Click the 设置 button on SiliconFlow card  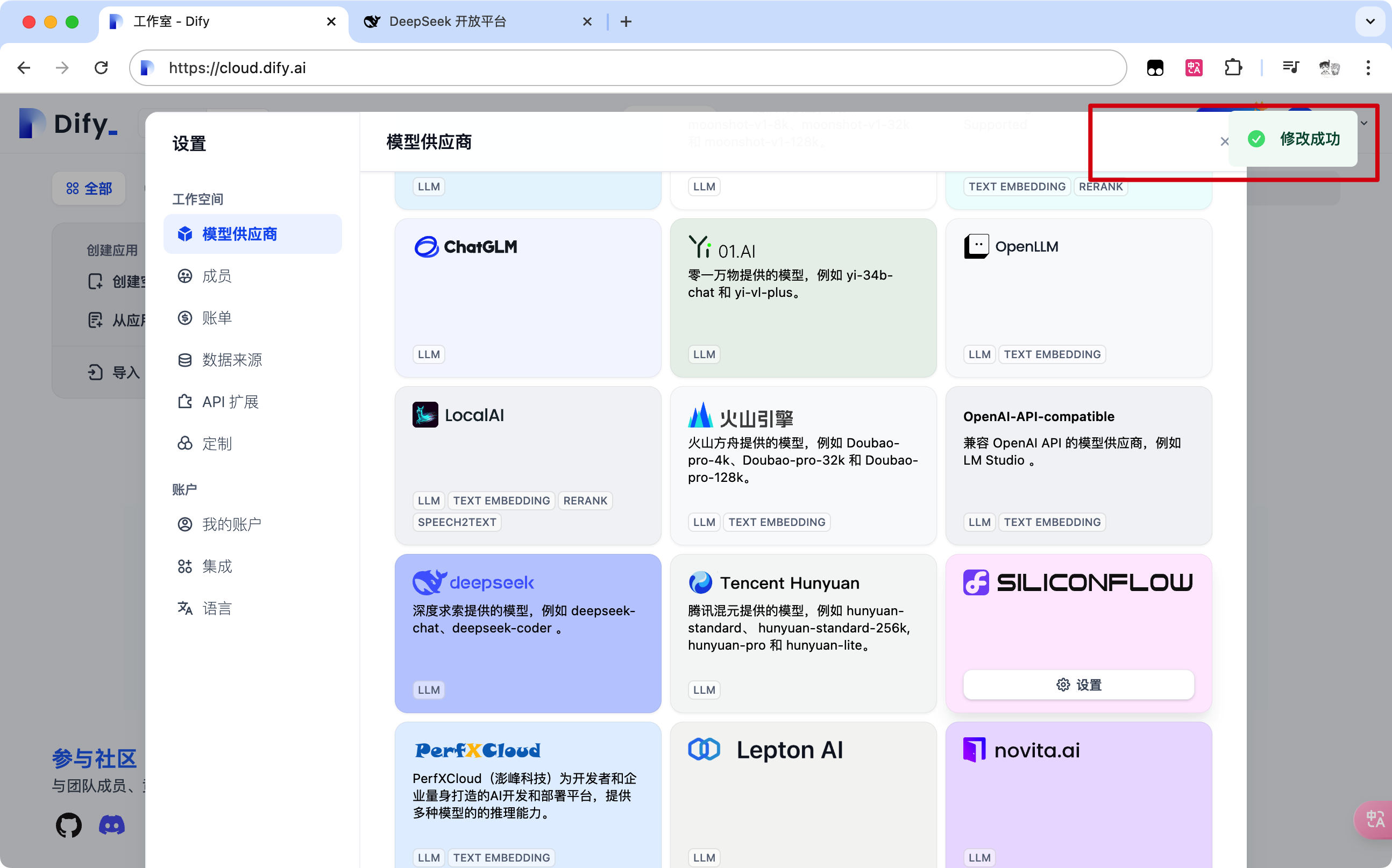coord(1078,685)
